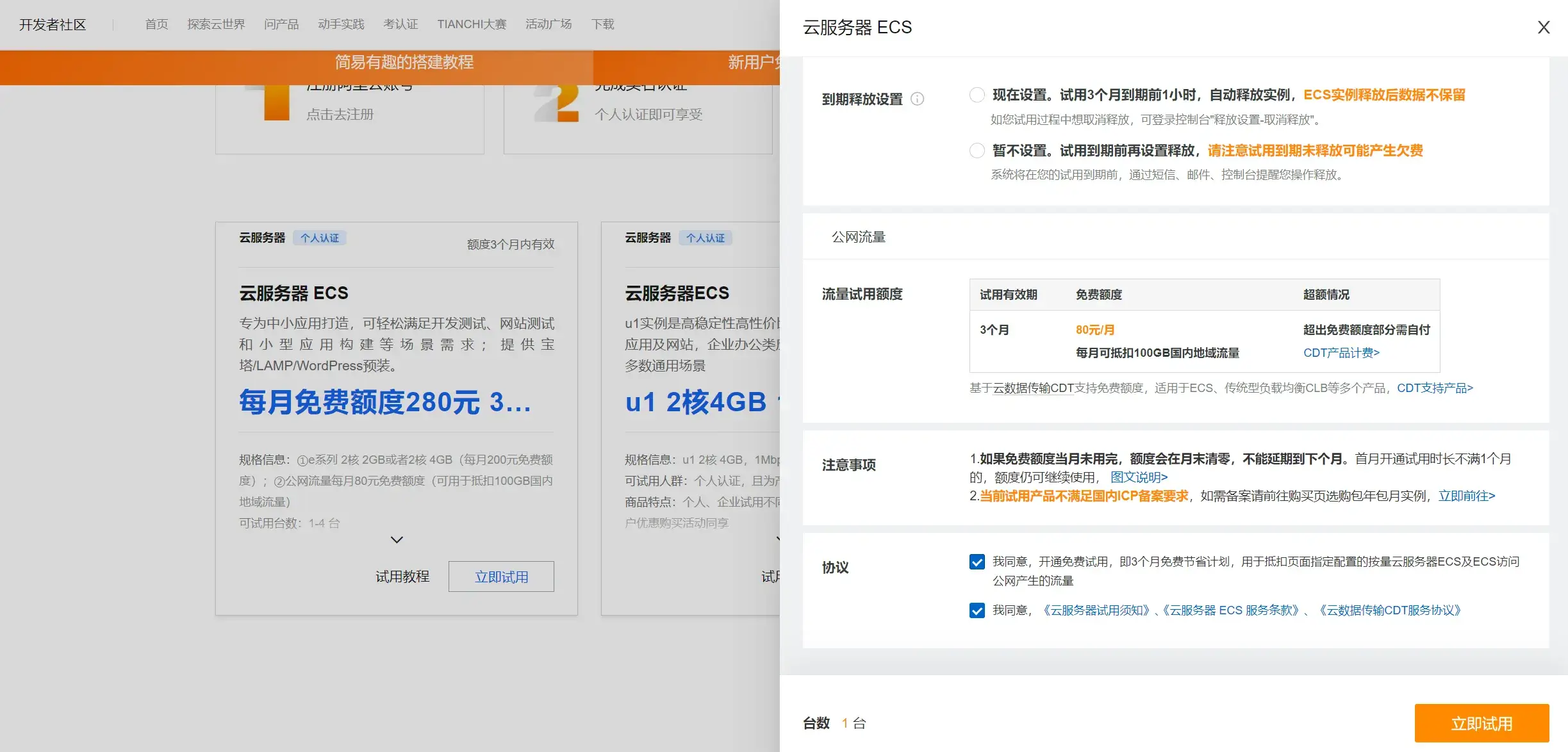The width and height of the screenshot is (1568, 752).
Task: Expand the 云服务器 ECS card details chevron
Action: click(x=397, y=540)
